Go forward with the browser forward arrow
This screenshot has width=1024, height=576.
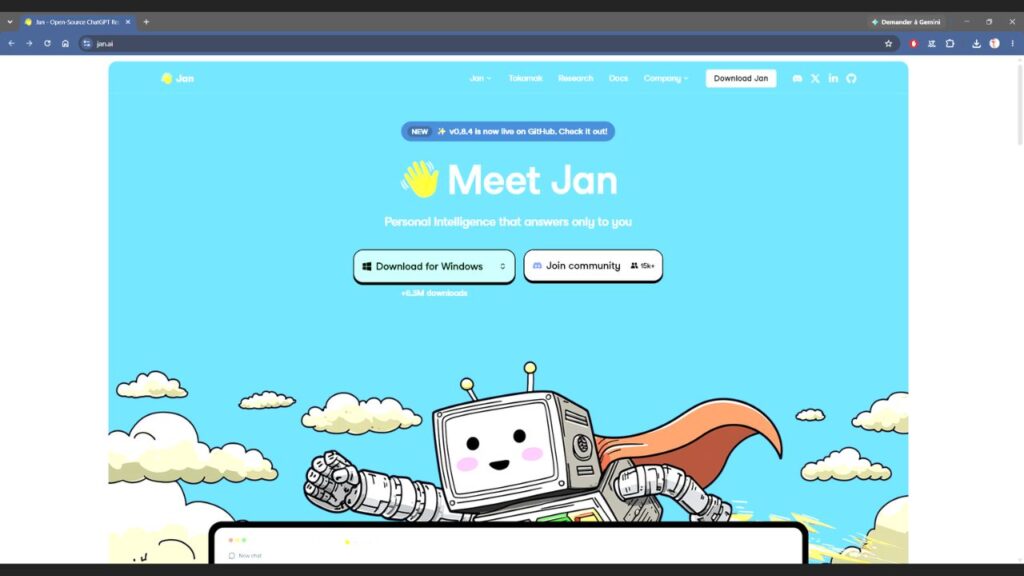29,44
